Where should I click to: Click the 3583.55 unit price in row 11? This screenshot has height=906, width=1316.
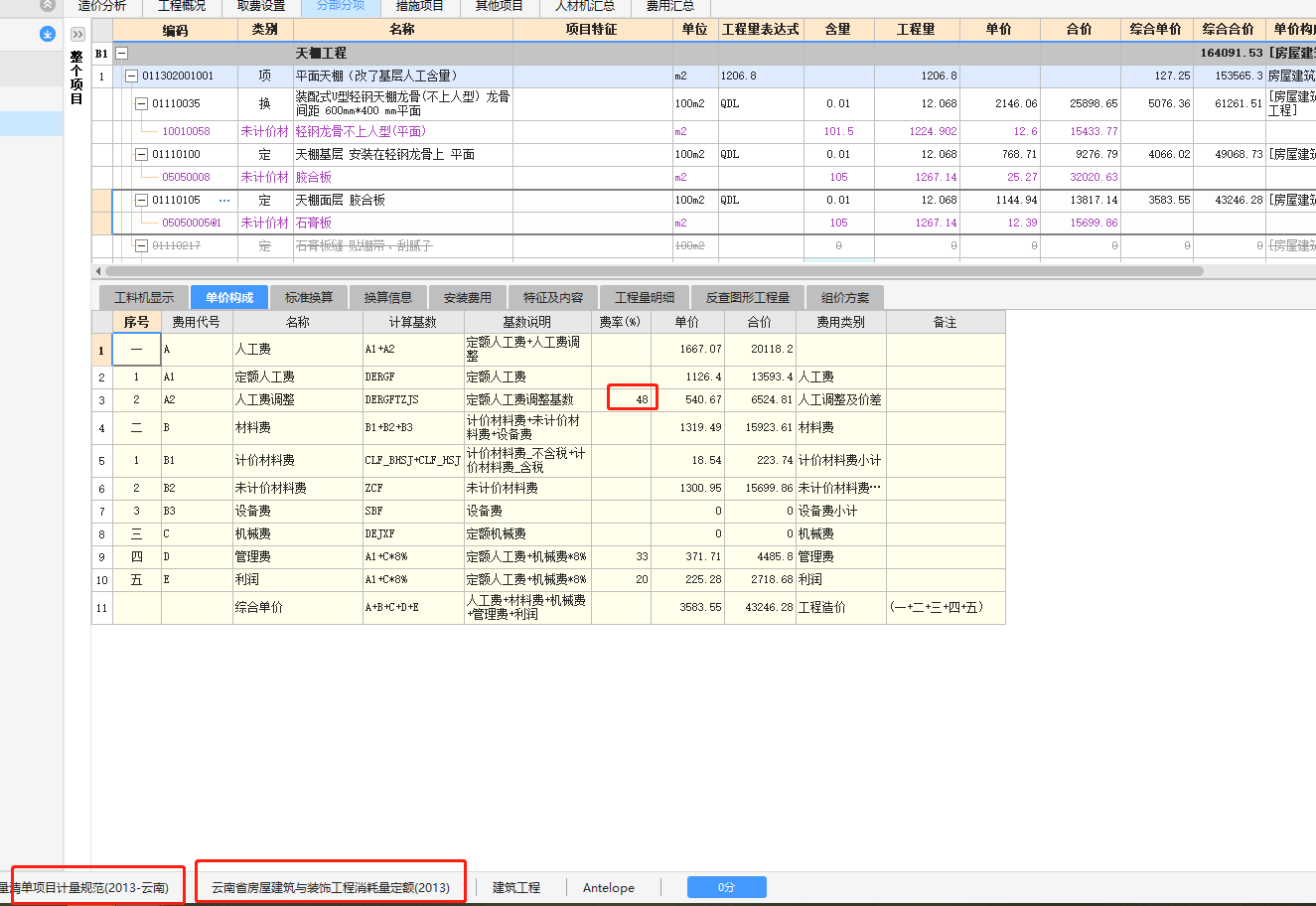(687, 607)
